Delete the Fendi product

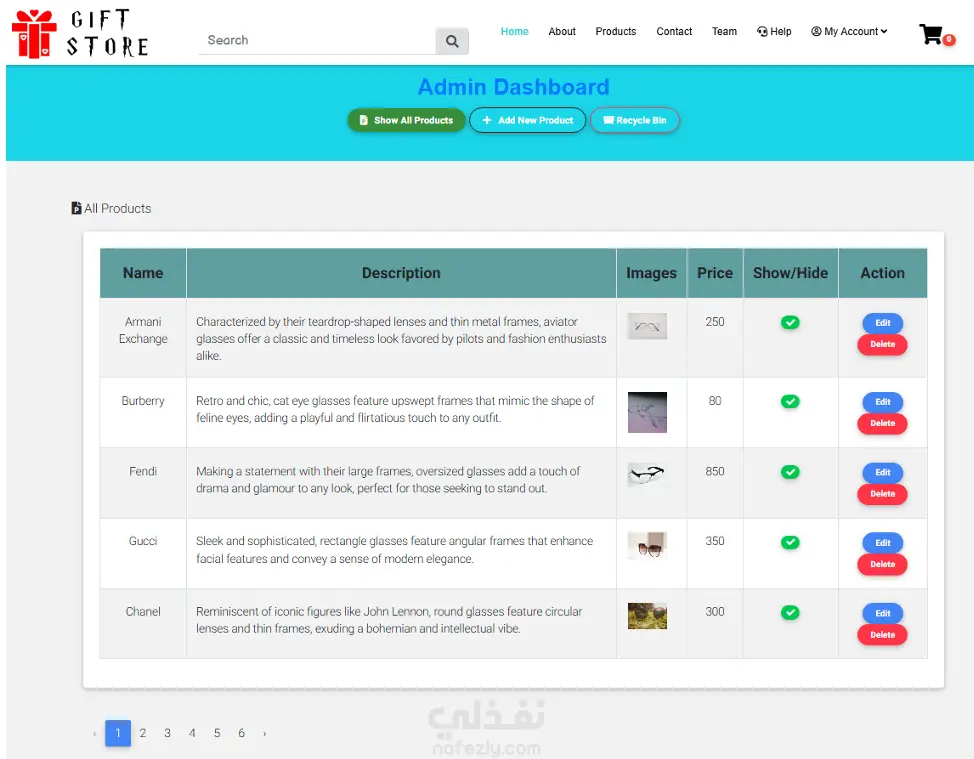click(x=883, y=494)
